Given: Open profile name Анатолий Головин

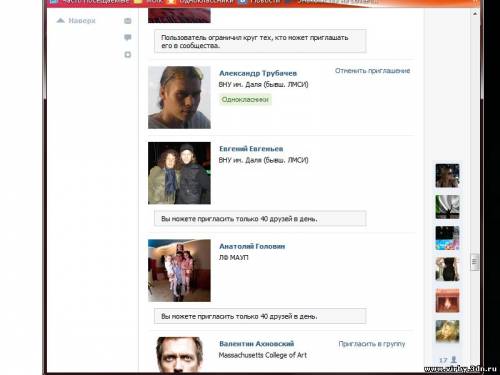Looking at the screenshot, I should coord(252,246).
